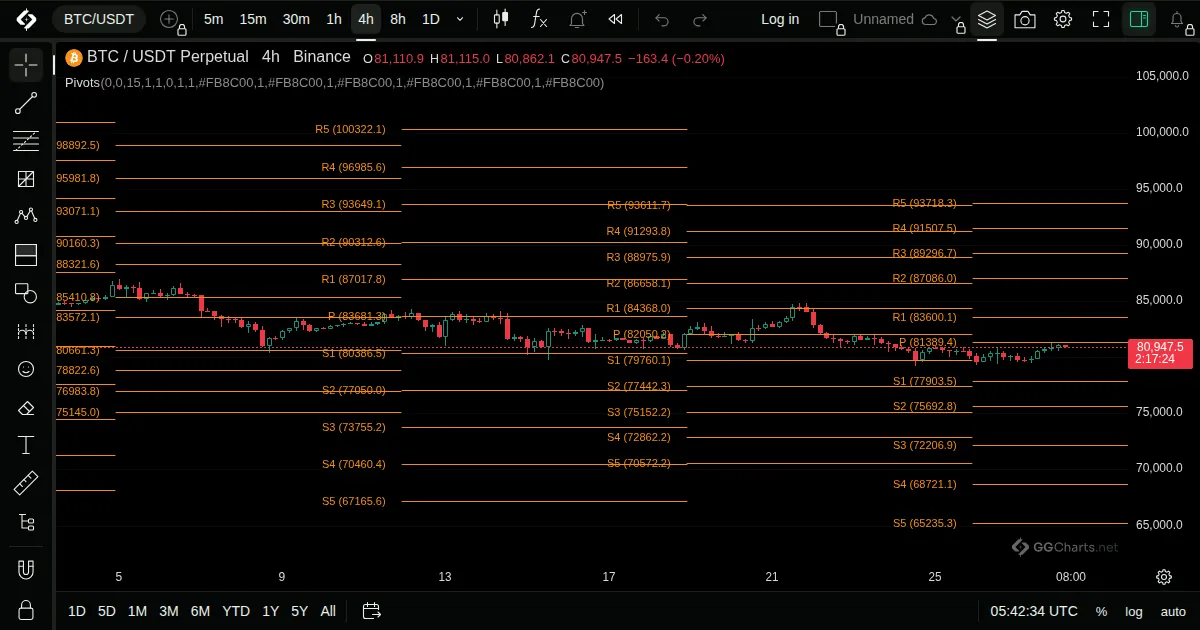Viewport: 1200px width, 630px height.
Task: Set date range to YTD
Action: pos(236,611)
